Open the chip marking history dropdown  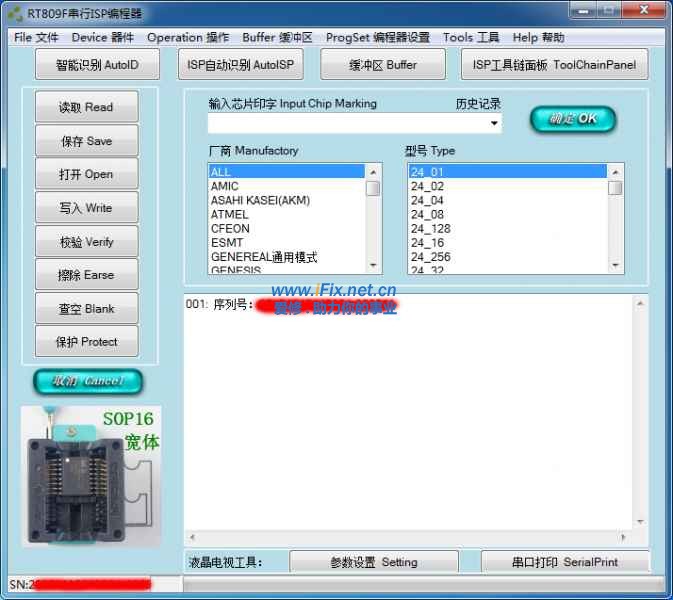point(494,124)
